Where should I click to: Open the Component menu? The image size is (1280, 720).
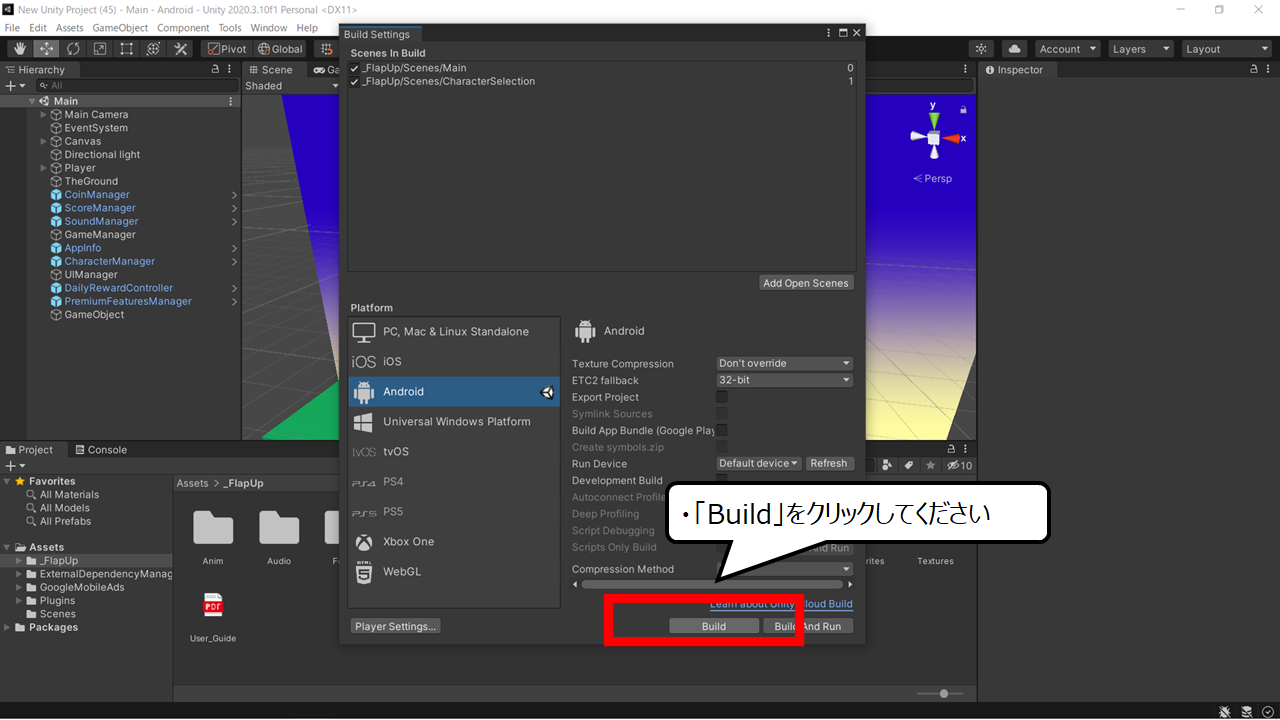183,28
